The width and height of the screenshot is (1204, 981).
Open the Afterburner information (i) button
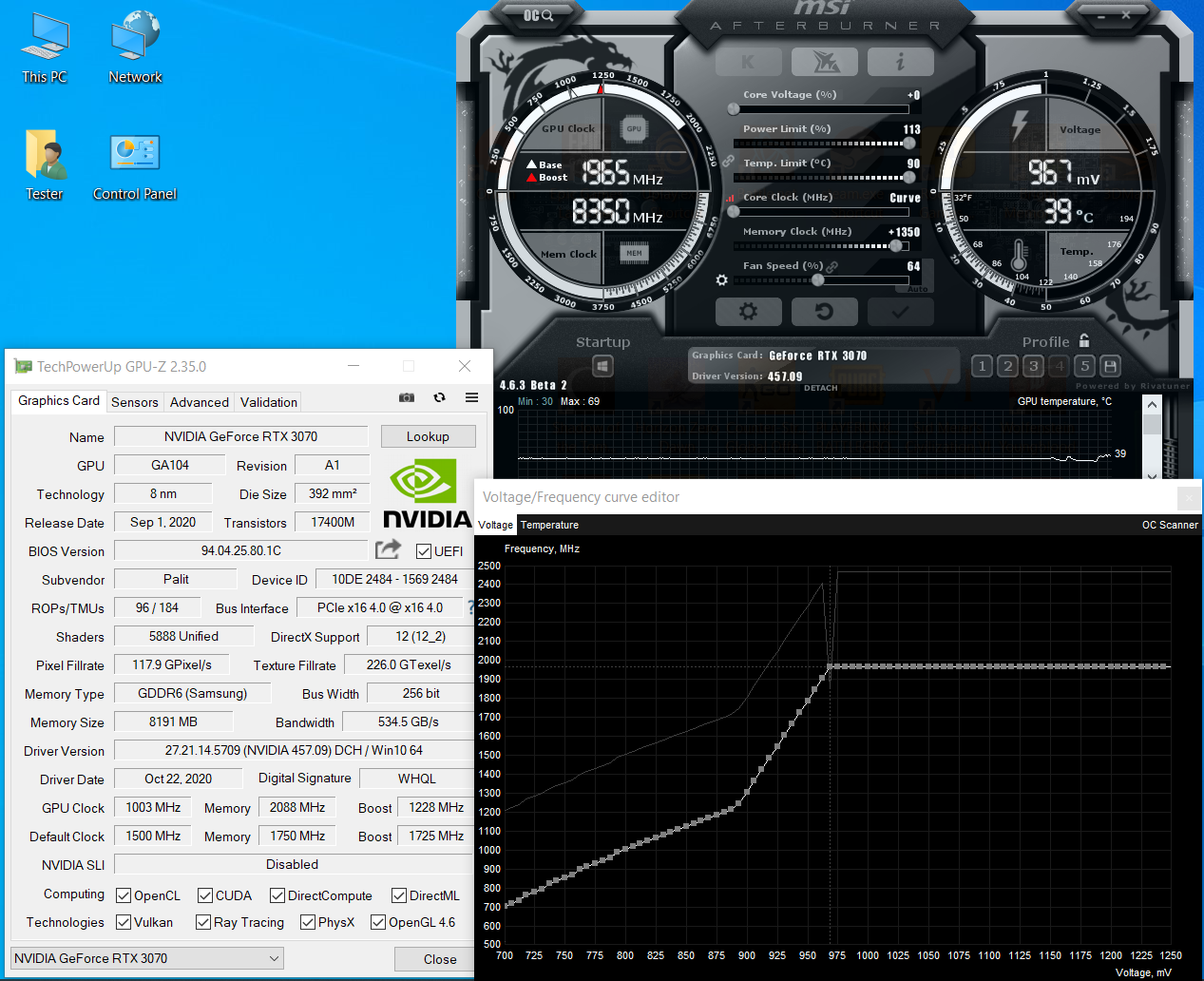click(900, 63)
